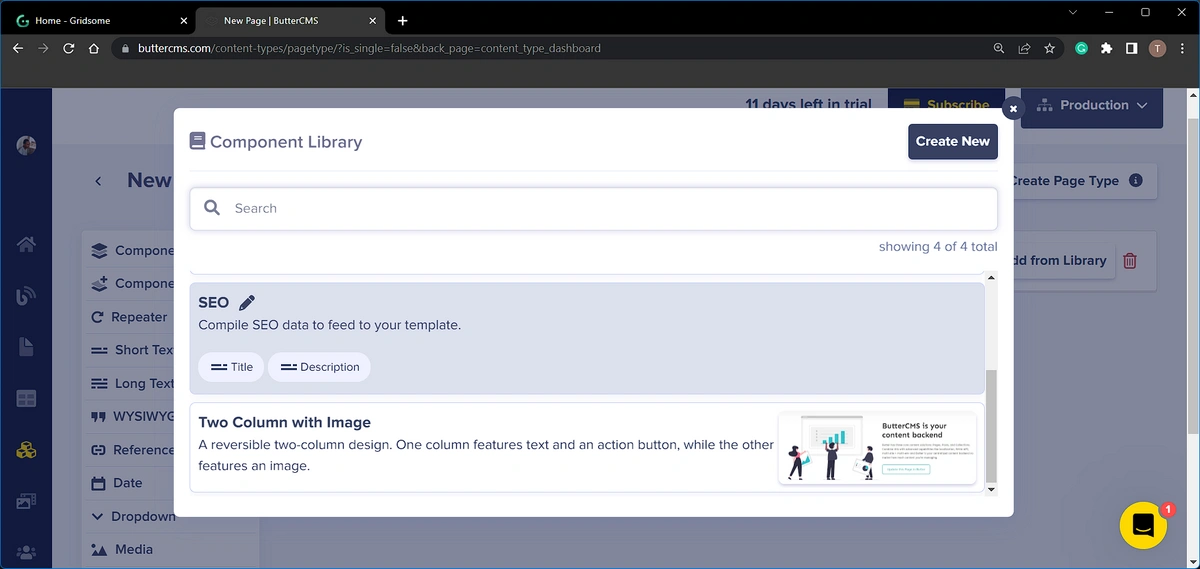
Task: Select the Date field type
Action: pyautogui.click(x=117, y=482)
